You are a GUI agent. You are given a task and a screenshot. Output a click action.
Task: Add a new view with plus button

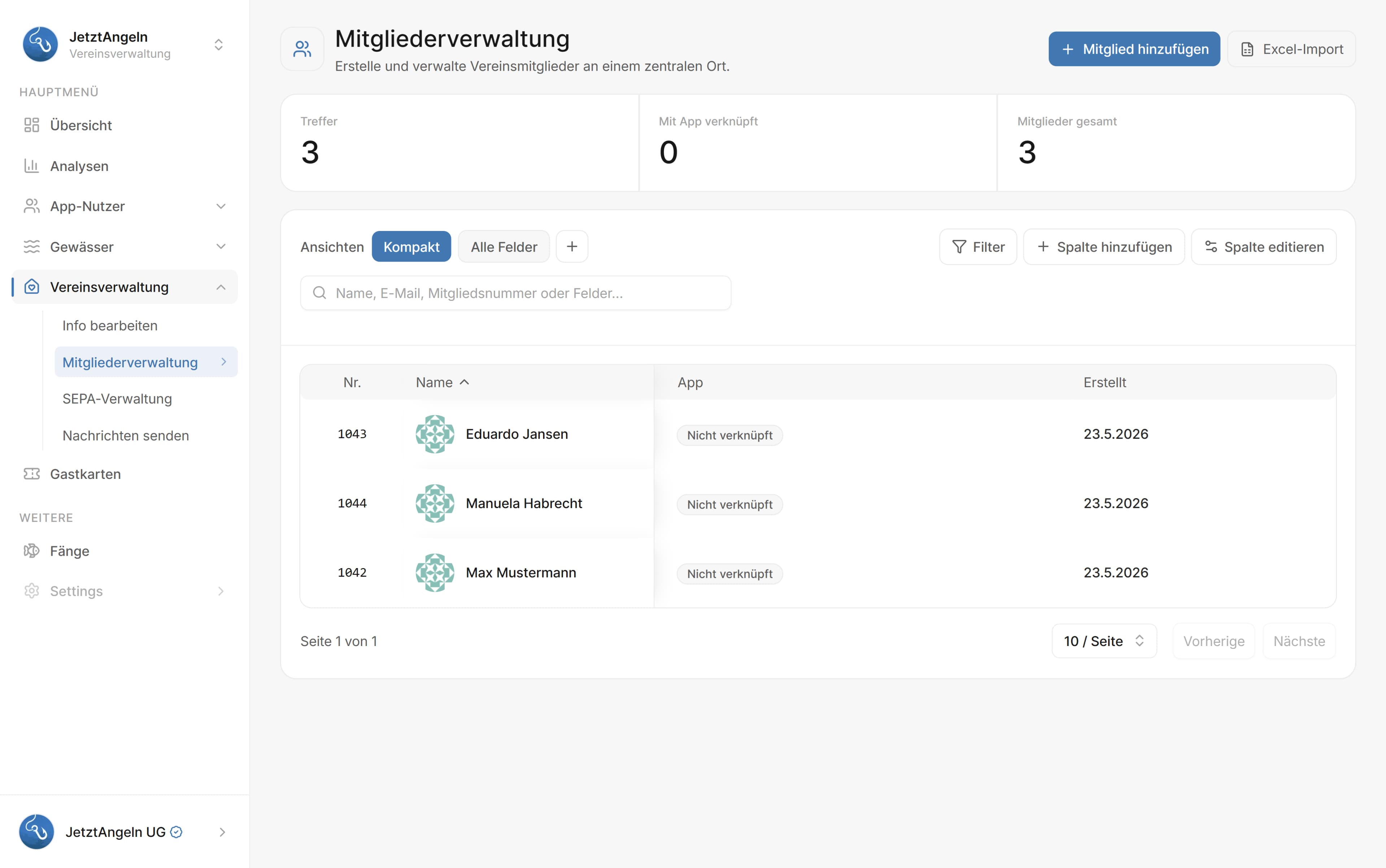572,247
